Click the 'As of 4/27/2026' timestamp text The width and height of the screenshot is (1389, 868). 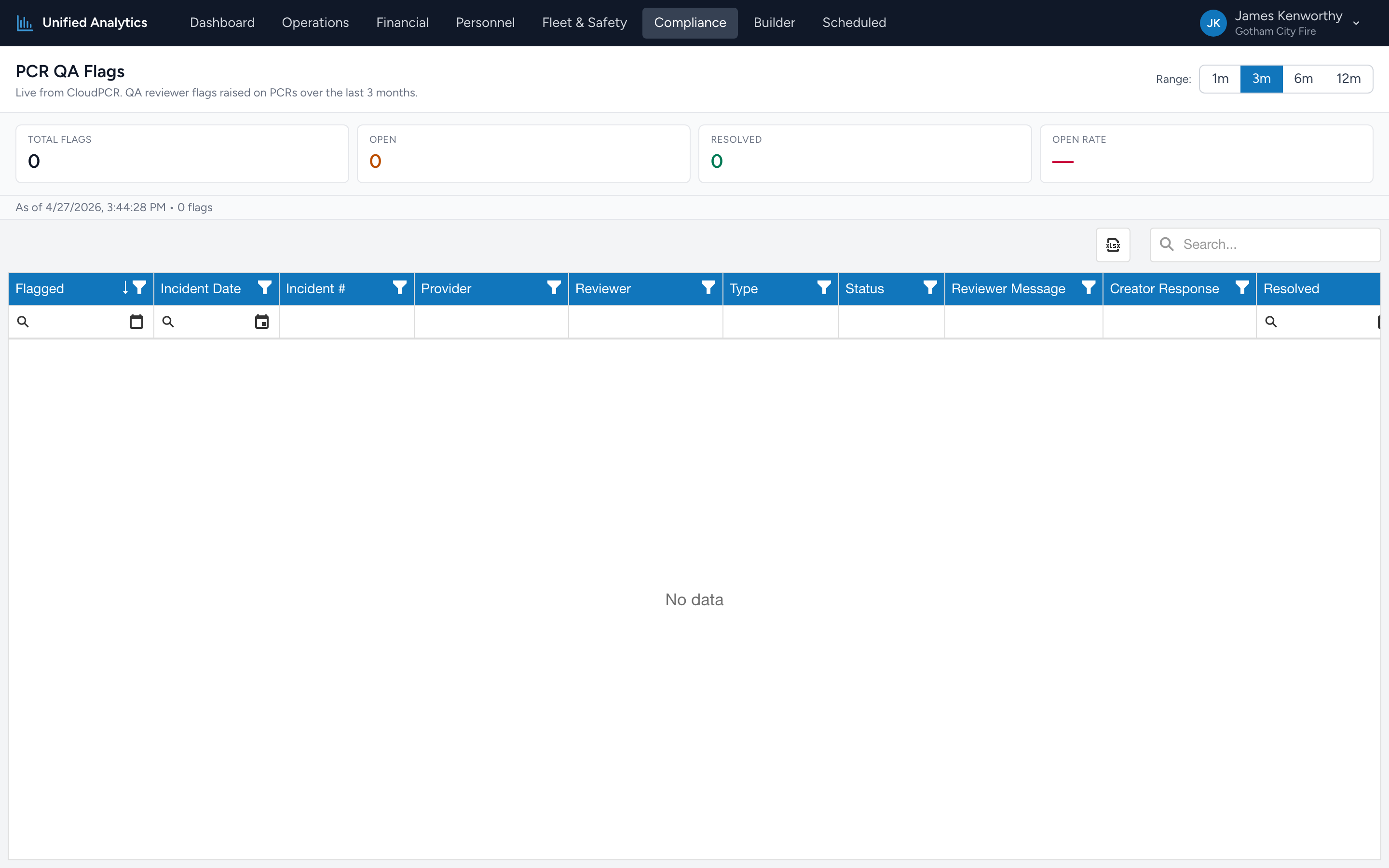91,207
